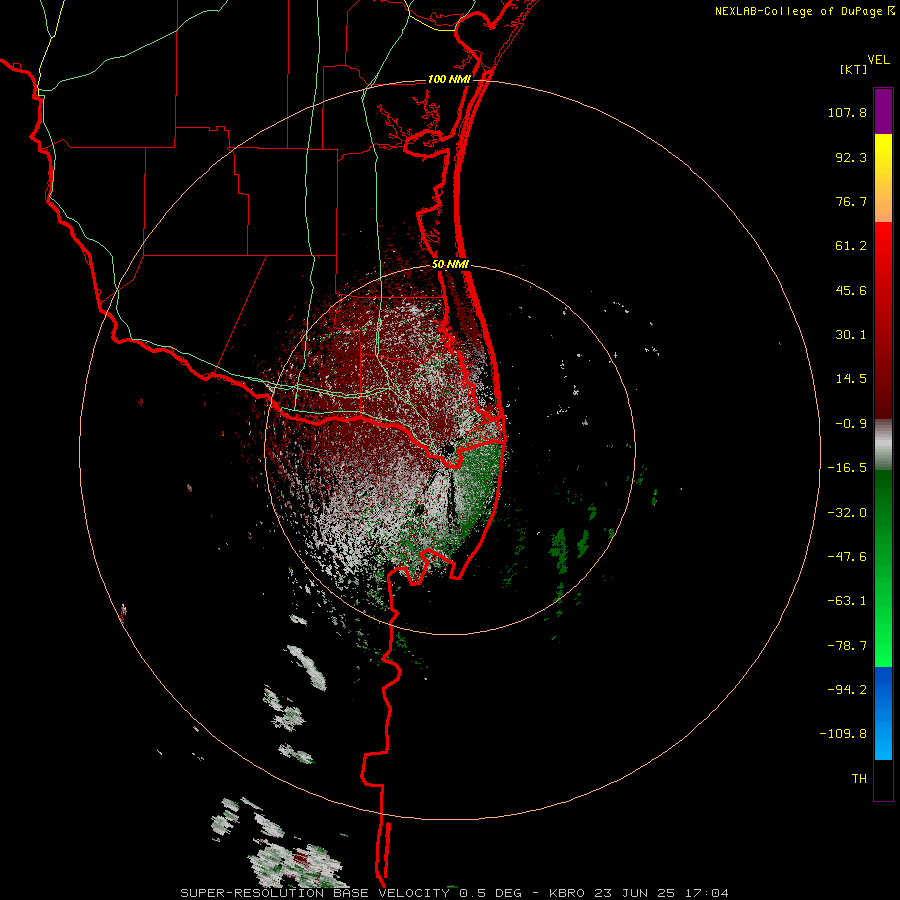Click the 100 NMI range ring label
900x900 pixels.
tap(449, 79)
